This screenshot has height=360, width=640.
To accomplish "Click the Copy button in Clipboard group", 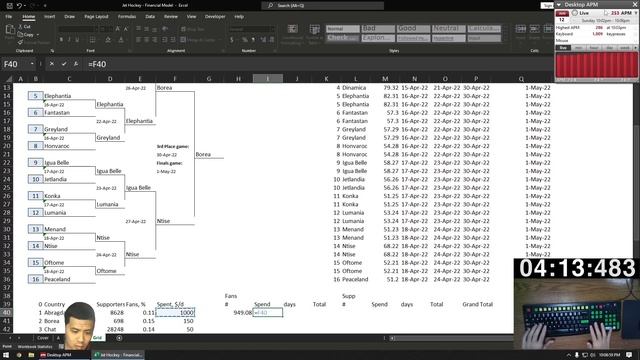I will pyautogui.click(x=26, y=35).
